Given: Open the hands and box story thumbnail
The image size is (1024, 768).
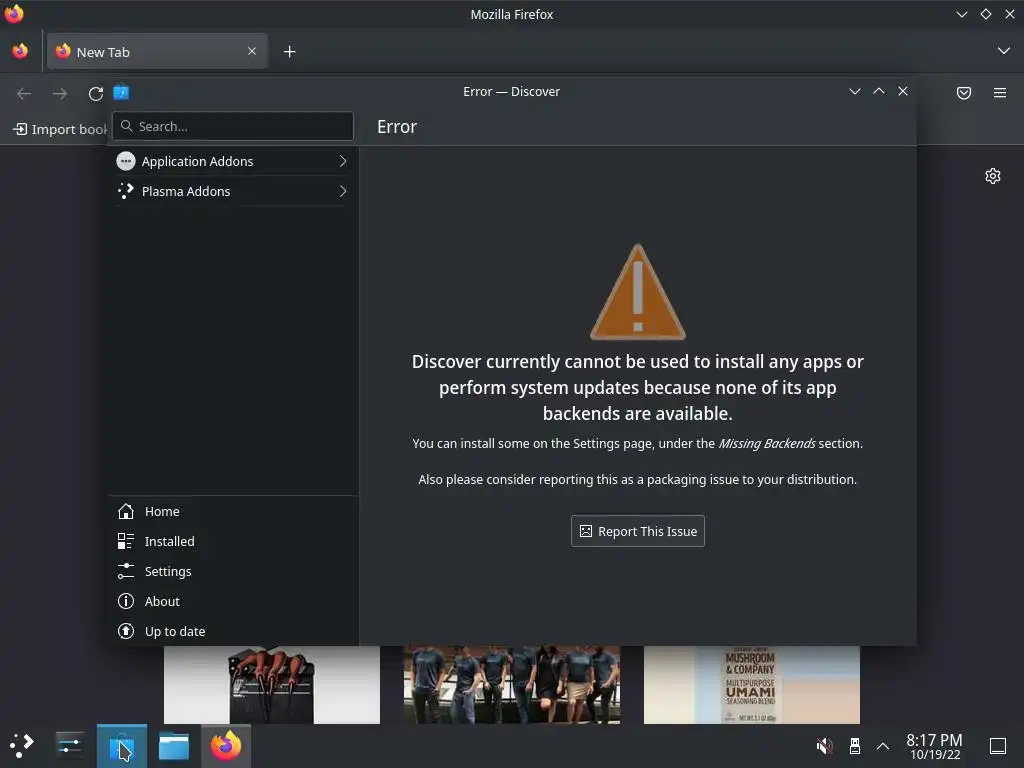Looking at the screenshot, I should coord(272,685).
